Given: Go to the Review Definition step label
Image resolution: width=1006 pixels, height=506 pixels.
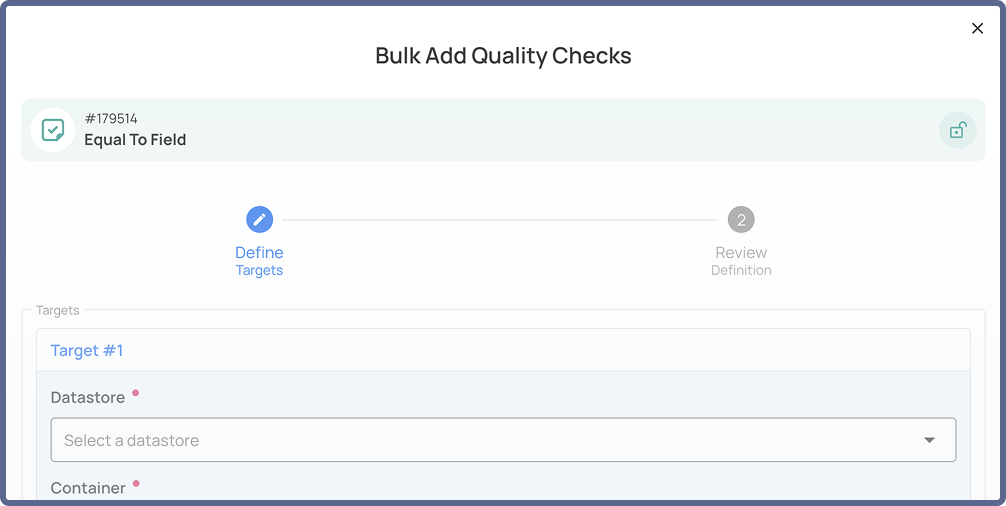Looking at the screenshot, I should (x=741, y=261).
